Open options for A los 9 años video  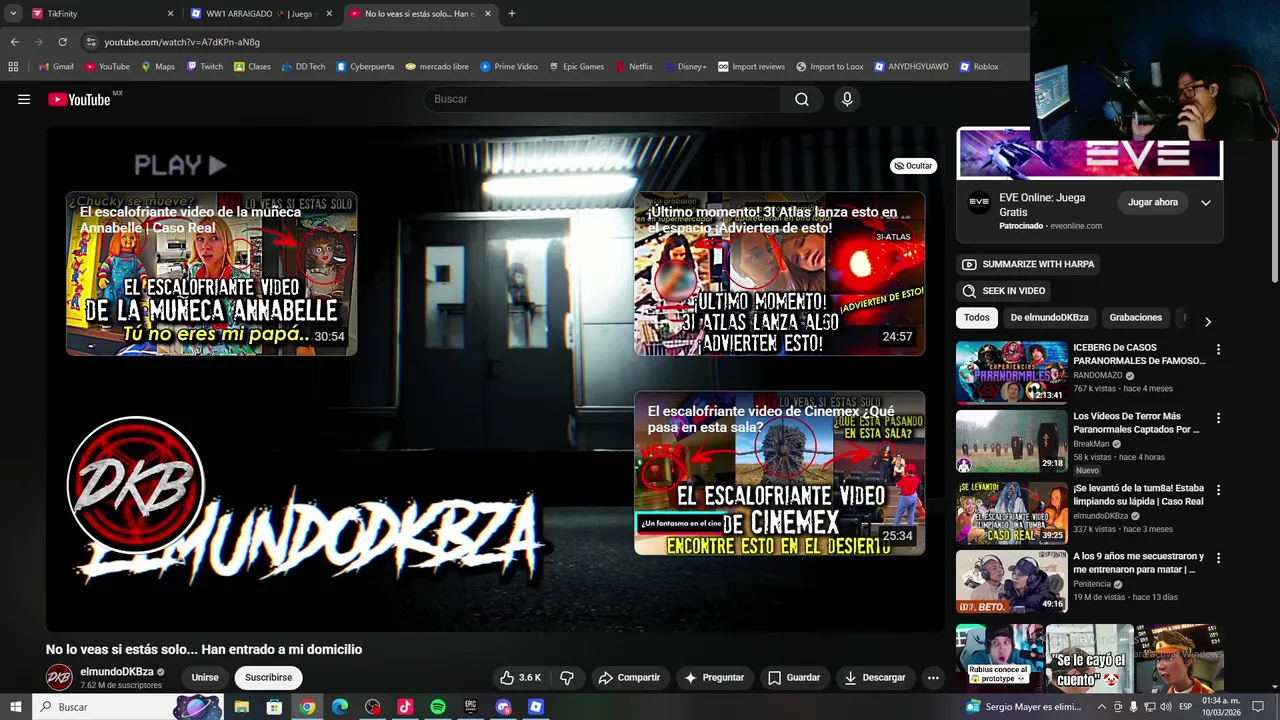(1218, 558)
